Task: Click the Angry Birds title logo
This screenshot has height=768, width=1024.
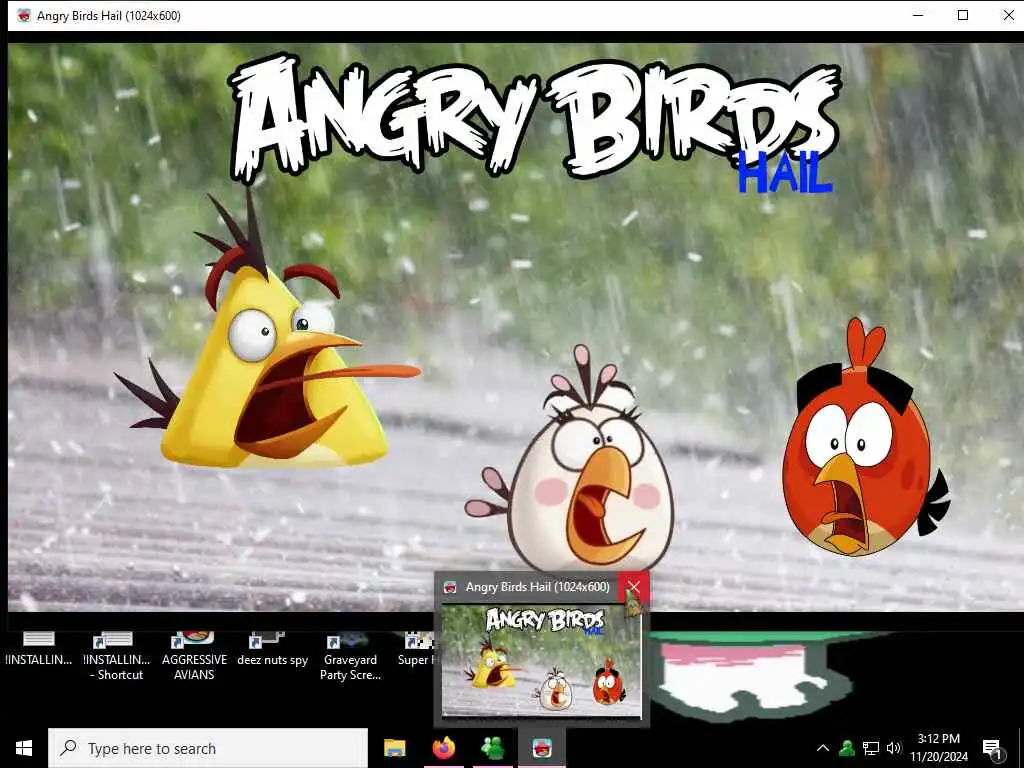Action: click(534, 118)
